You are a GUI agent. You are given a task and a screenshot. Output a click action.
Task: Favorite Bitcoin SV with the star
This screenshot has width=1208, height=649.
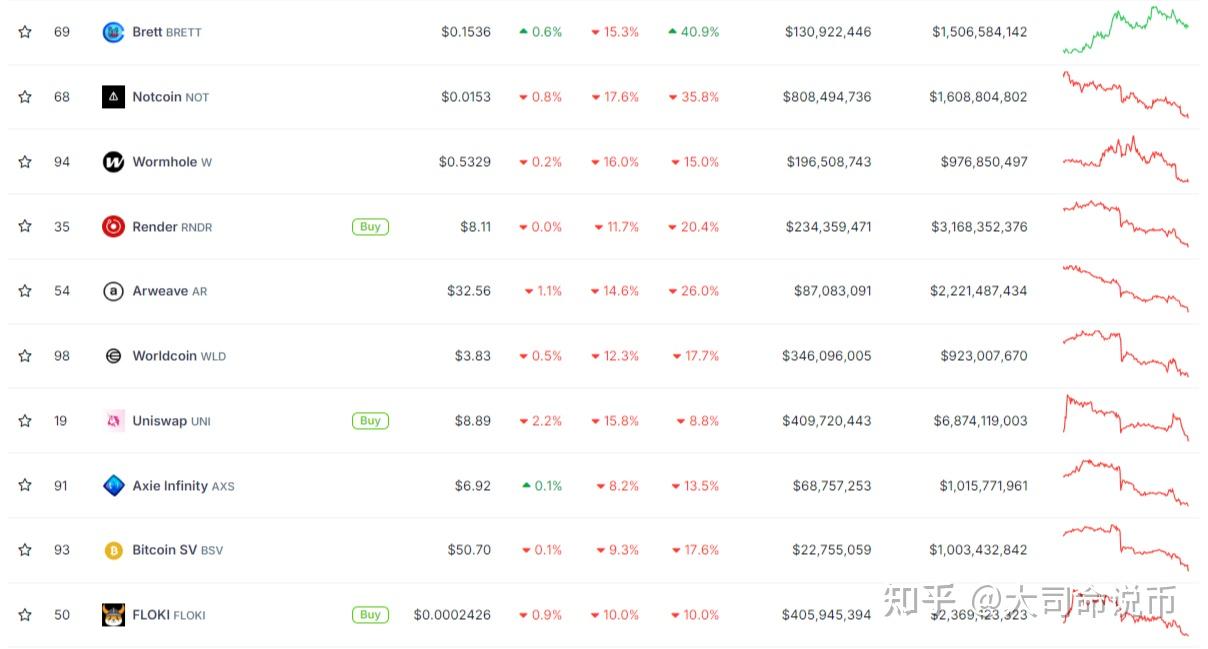[25, 550]
